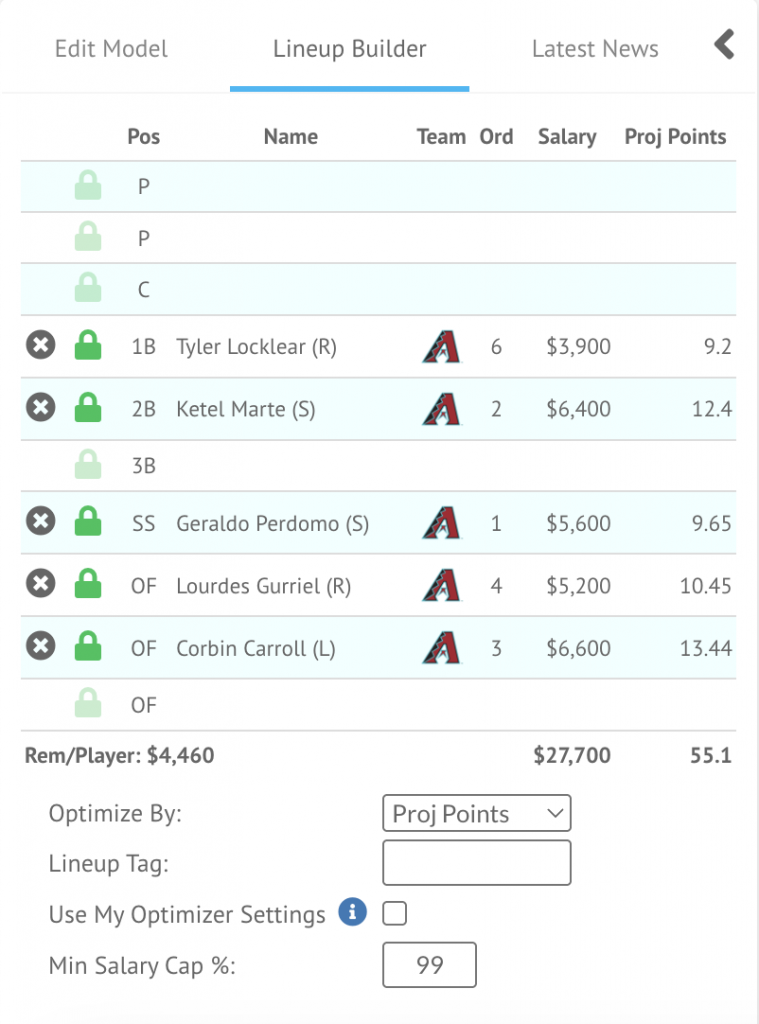
Task: Remove Corbin Carroll from the lineup
Action: tap(40, 647)
